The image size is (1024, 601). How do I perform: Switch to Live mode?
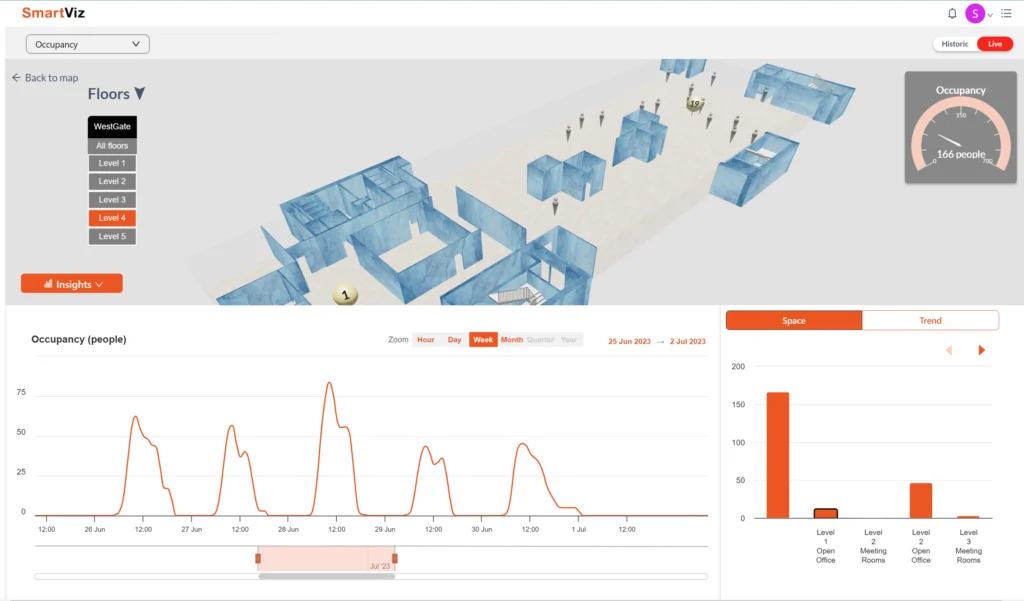click(994, 44)
